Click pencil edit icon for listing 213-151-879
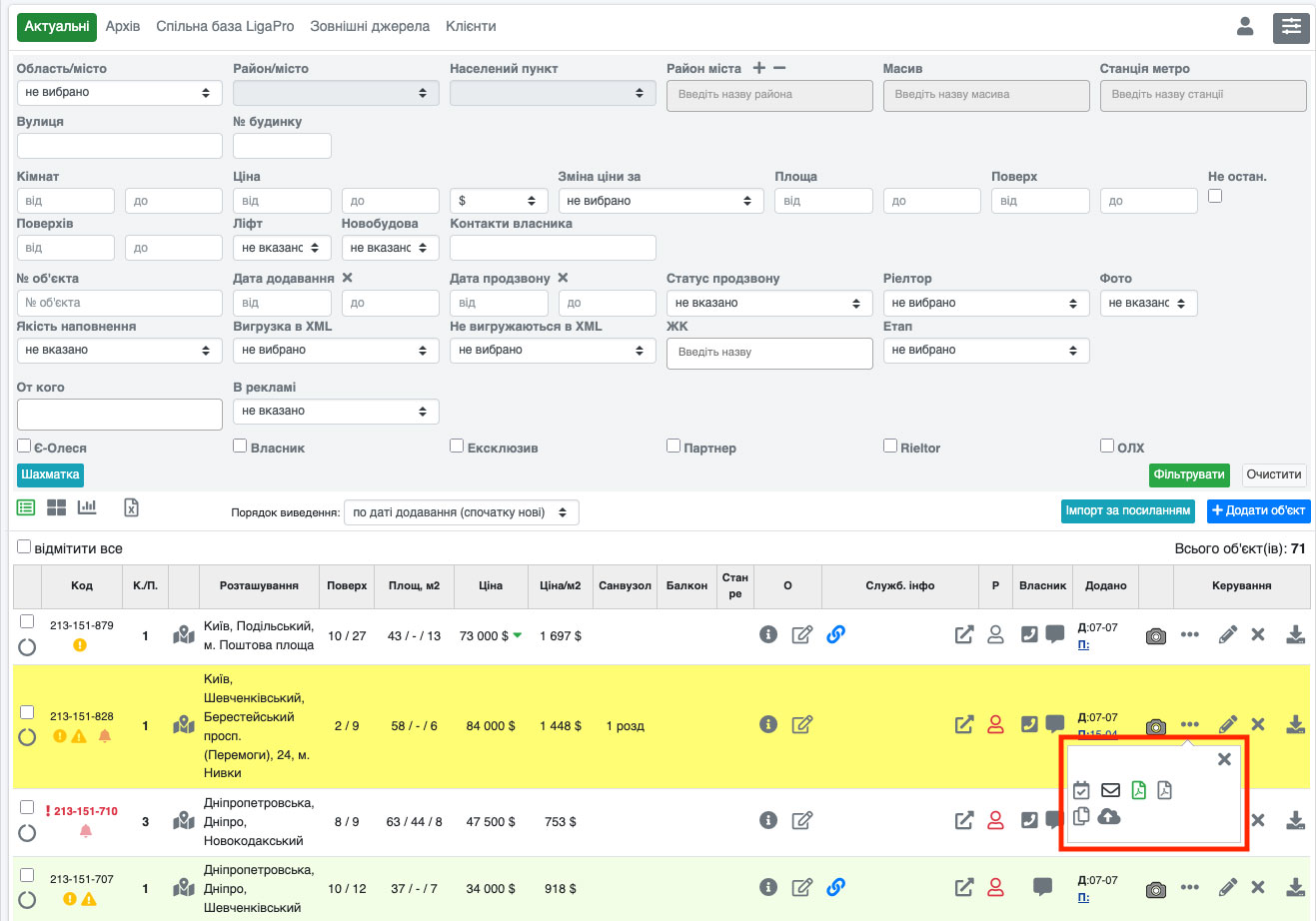The width and height of the screenshot is (1316, 921). click(x=1228, y=635)
